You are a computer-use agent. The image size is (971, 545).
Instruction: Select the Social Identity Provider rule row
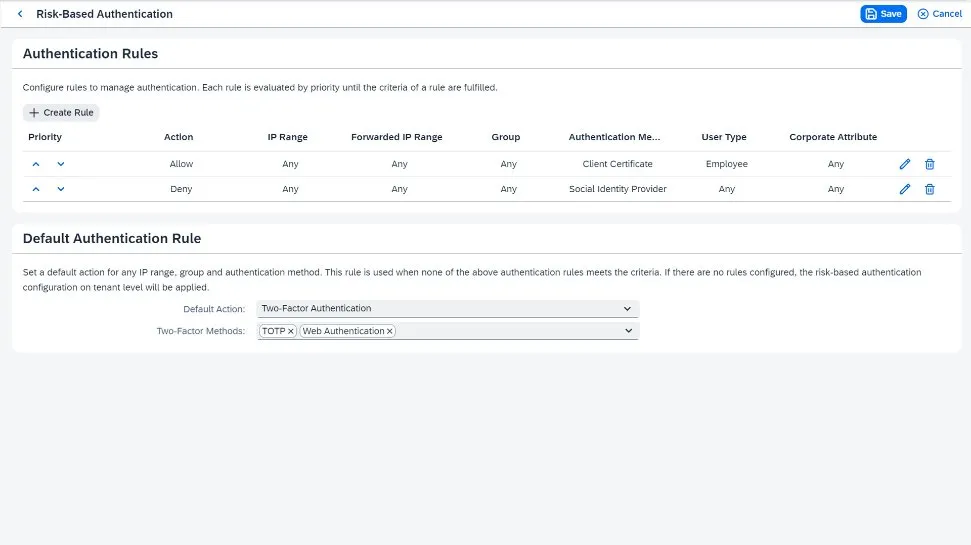pyautogui.click(x=617, y=189)
